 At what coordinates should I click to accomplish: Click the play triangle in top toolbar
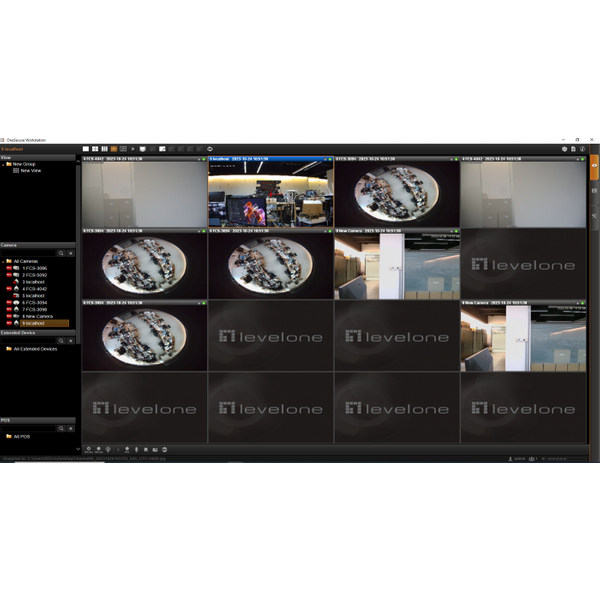133,149
